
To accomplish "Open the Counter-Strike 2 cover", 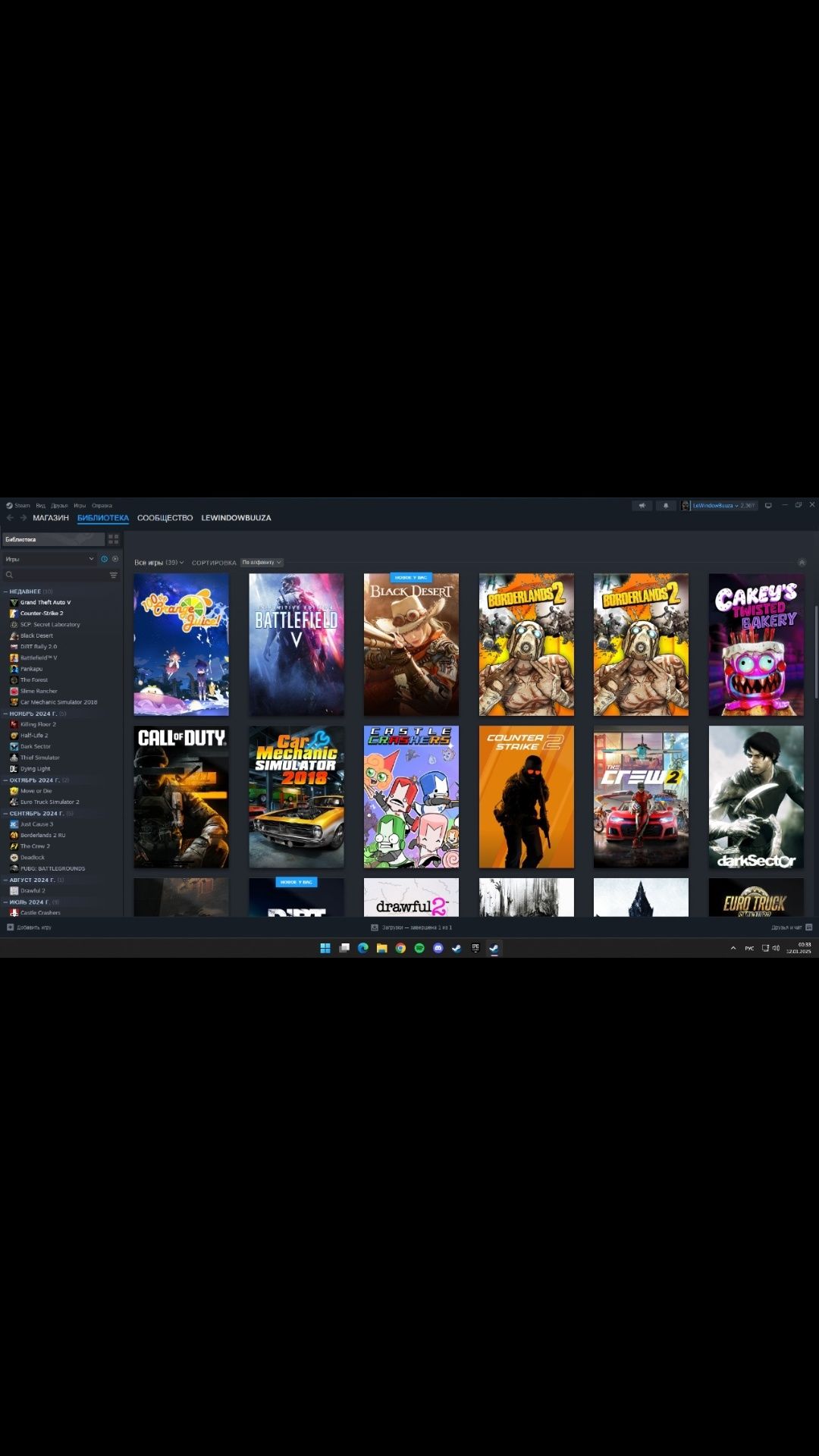I will tap(526, 797).
